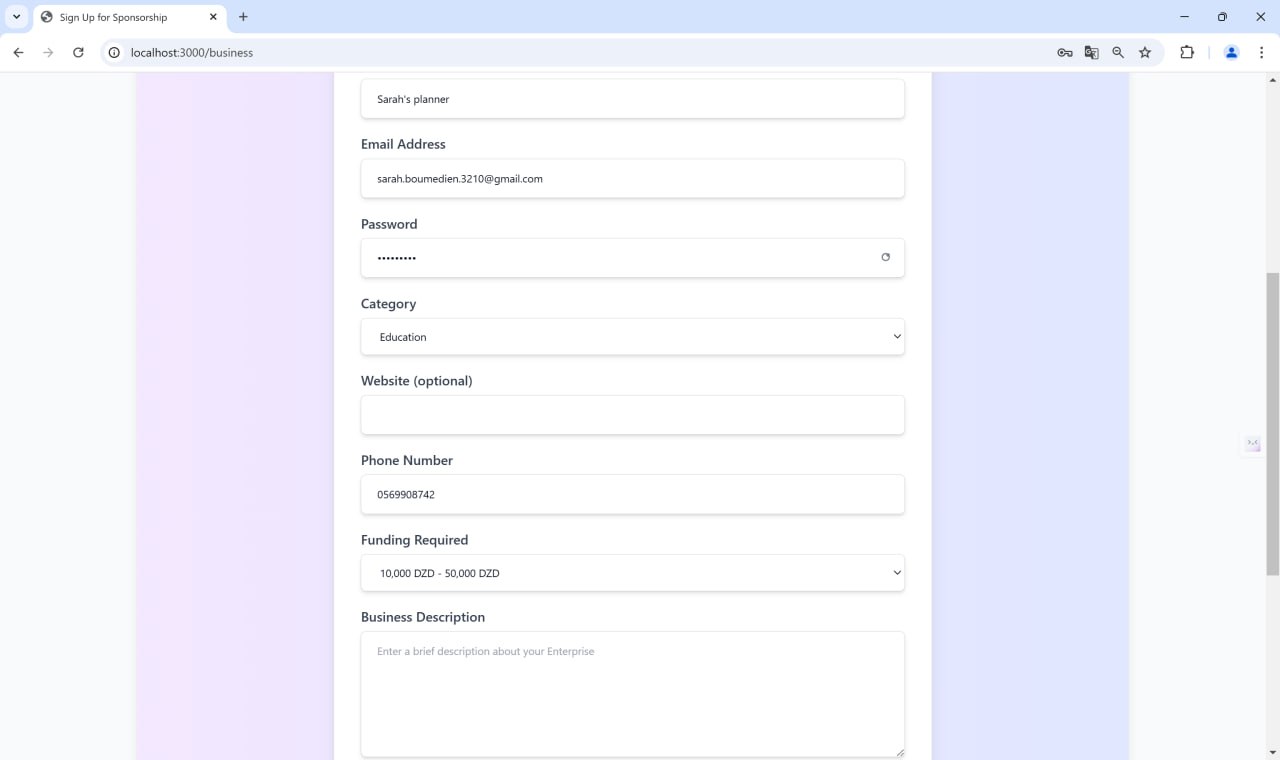Open the browser Extensions puzzle icon
This screenshot has height=760, width=1280.
[1187, 52]
